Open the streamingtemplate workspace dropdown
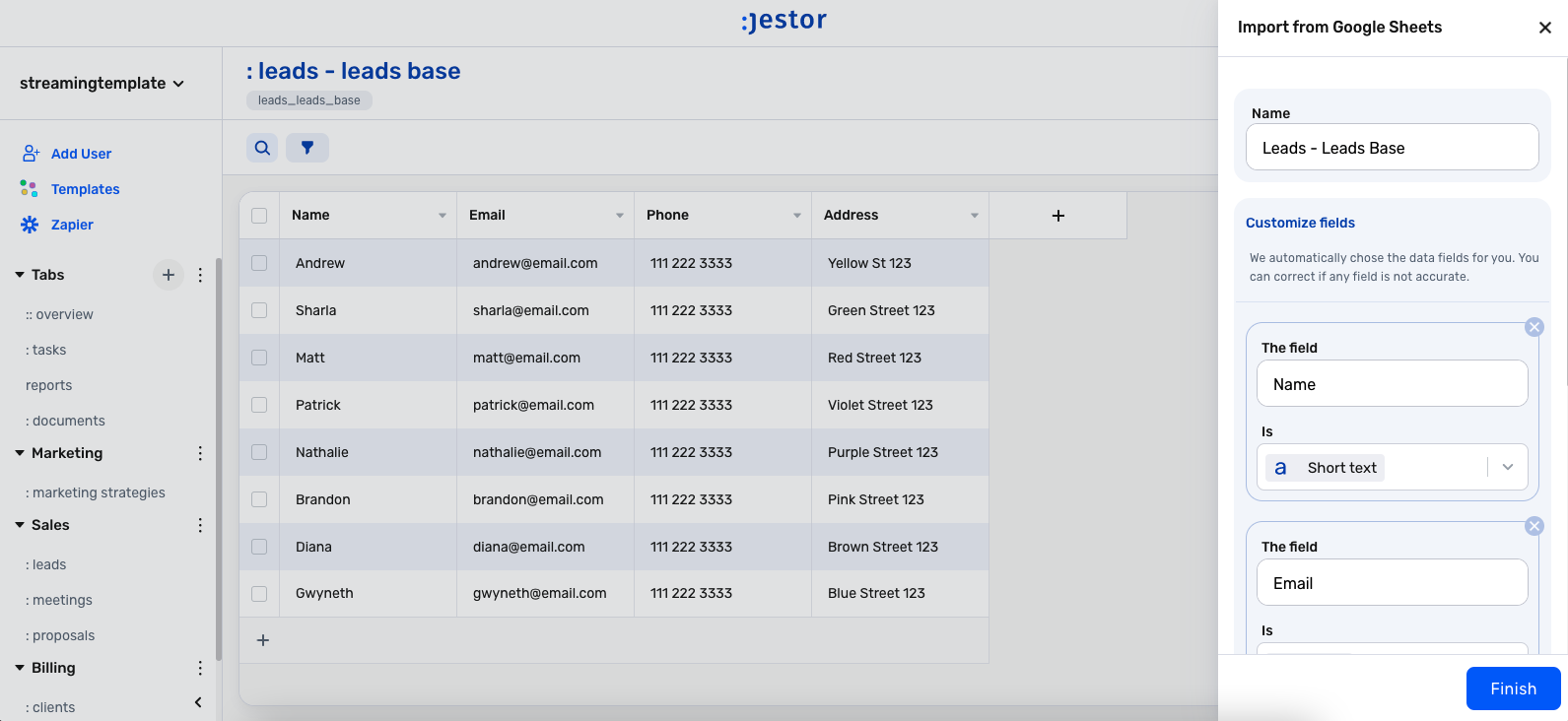 (102, 84)
